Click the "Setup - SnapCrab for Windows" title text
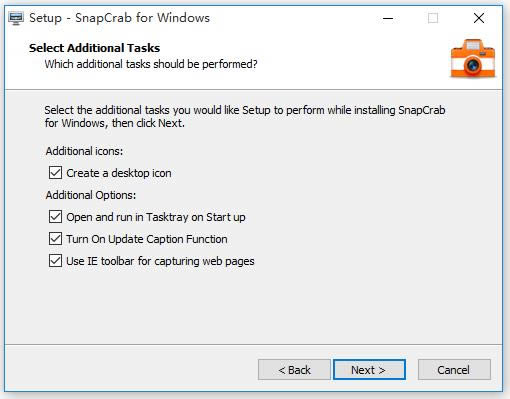 click(x=119, y=18)
